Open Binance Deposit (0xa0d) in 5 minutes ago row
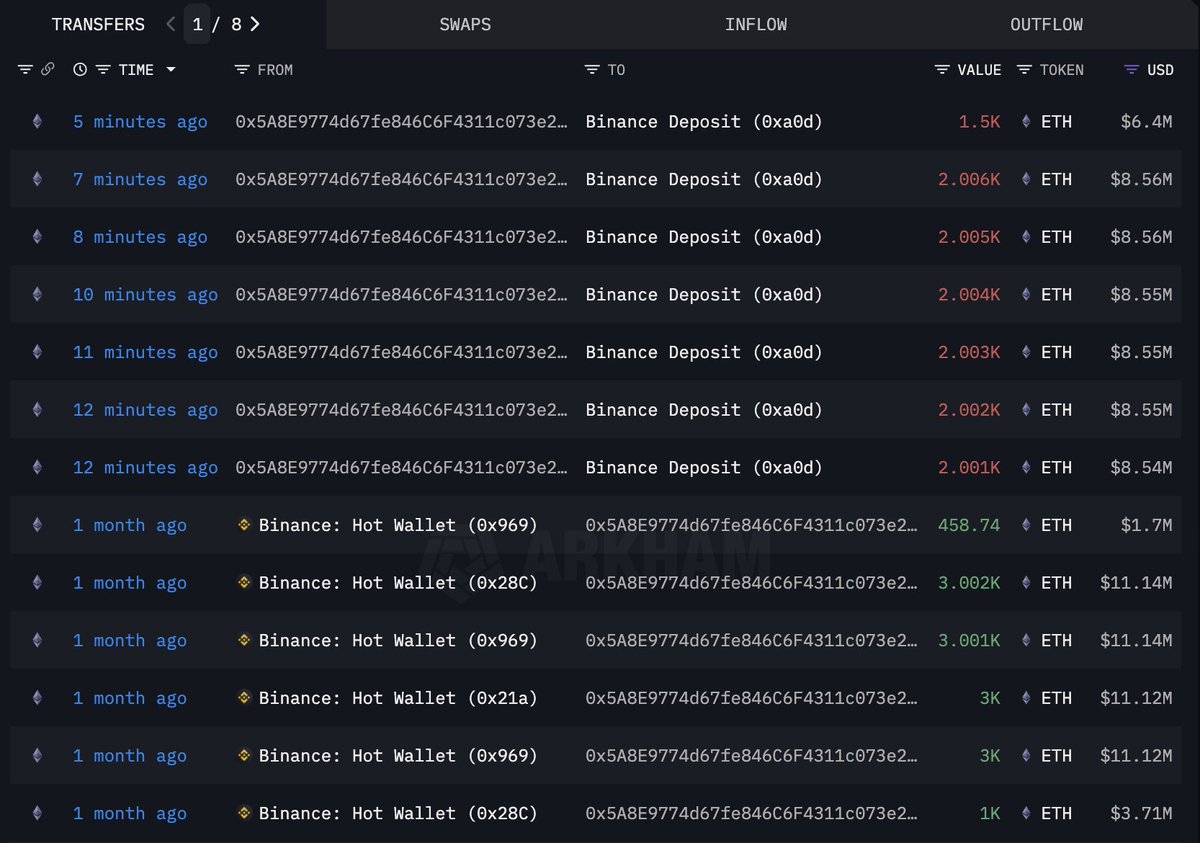 tap(704, 122)
